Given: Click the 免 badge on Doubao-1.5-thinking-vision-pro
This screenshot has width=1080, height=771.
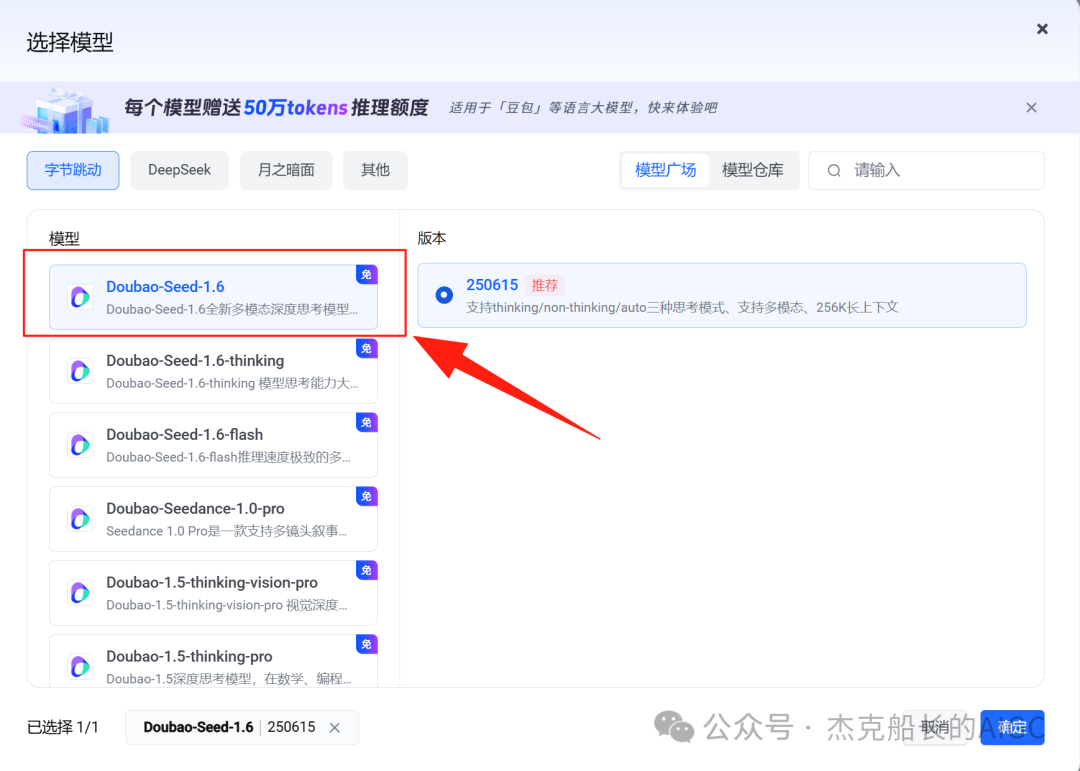Looking at the screenshot, I should 366,570.
